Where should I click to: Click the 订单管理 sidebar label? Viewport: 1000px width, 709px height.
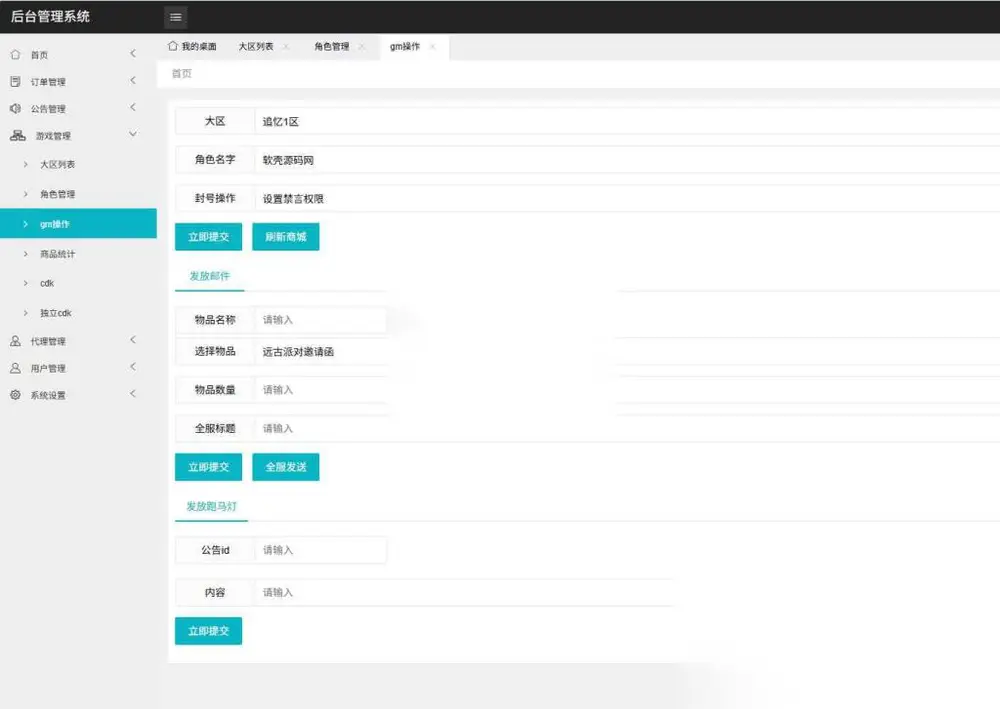click(48, 82)
